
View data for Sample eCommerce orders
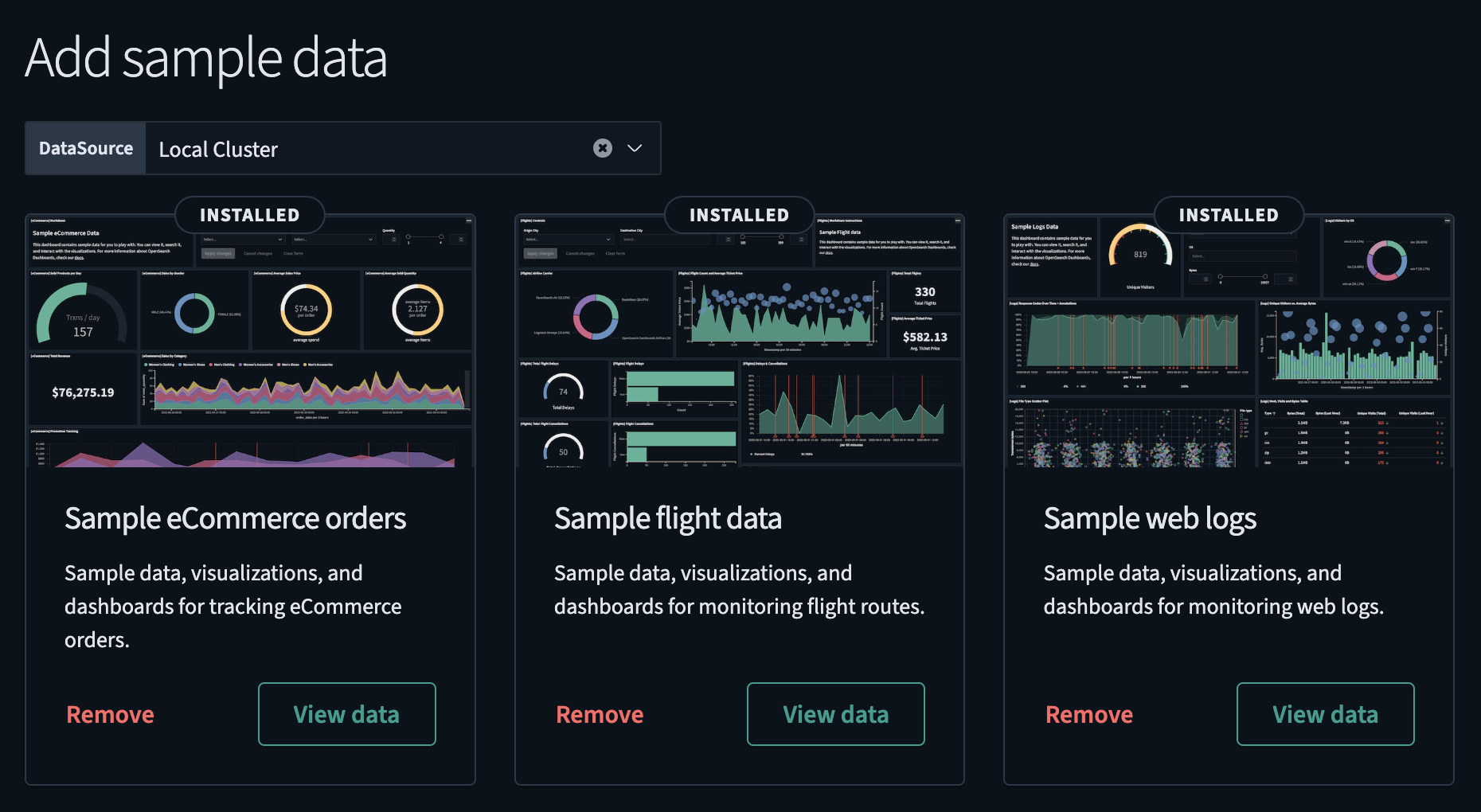coord(347,714)
